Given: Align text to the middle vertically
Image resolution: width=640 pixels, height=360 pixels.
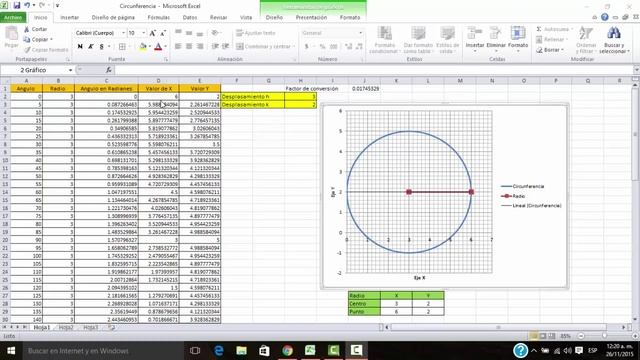Looking at the screenshot, I should 189,33.
